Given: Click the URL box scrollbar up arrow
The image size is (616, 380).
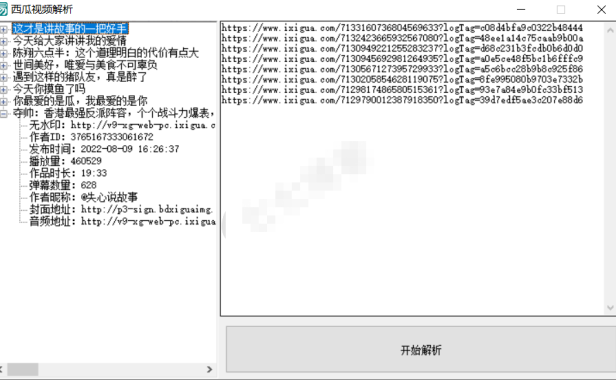Looking at the screenshot, I should point(610,30).
